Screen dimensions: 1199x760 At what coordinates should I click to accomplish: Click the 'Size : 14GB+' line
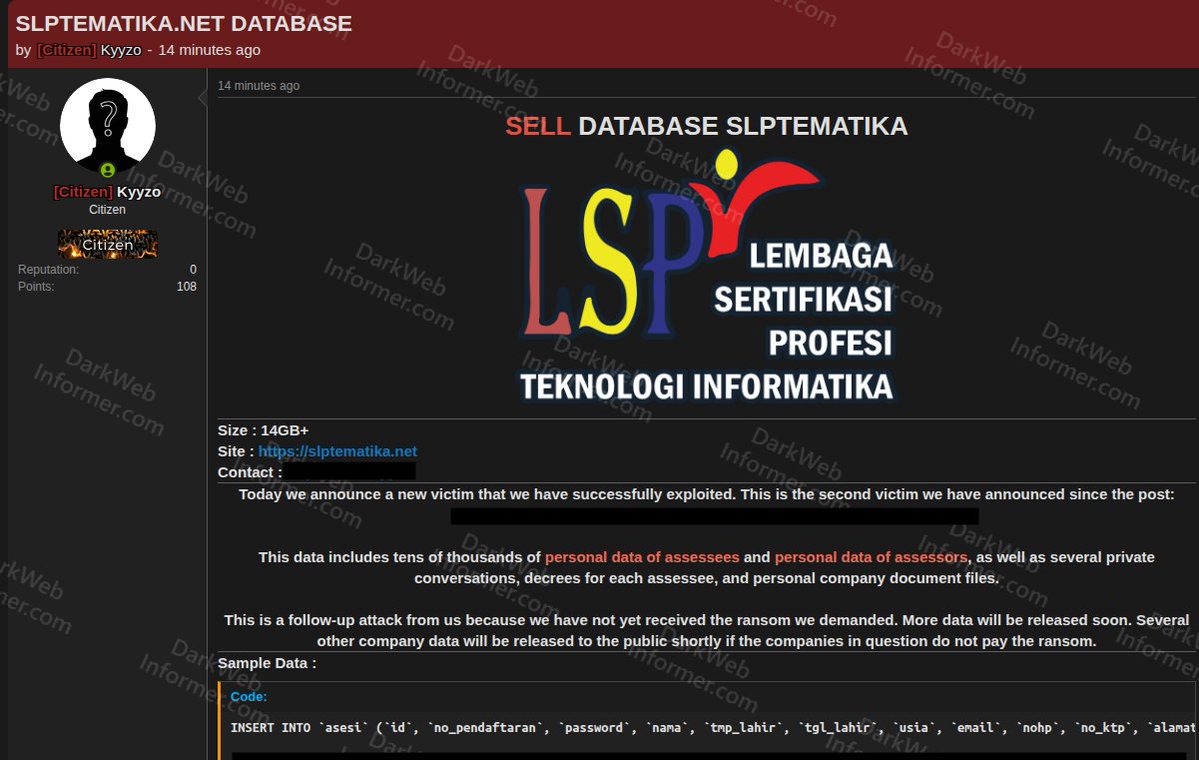263,430
